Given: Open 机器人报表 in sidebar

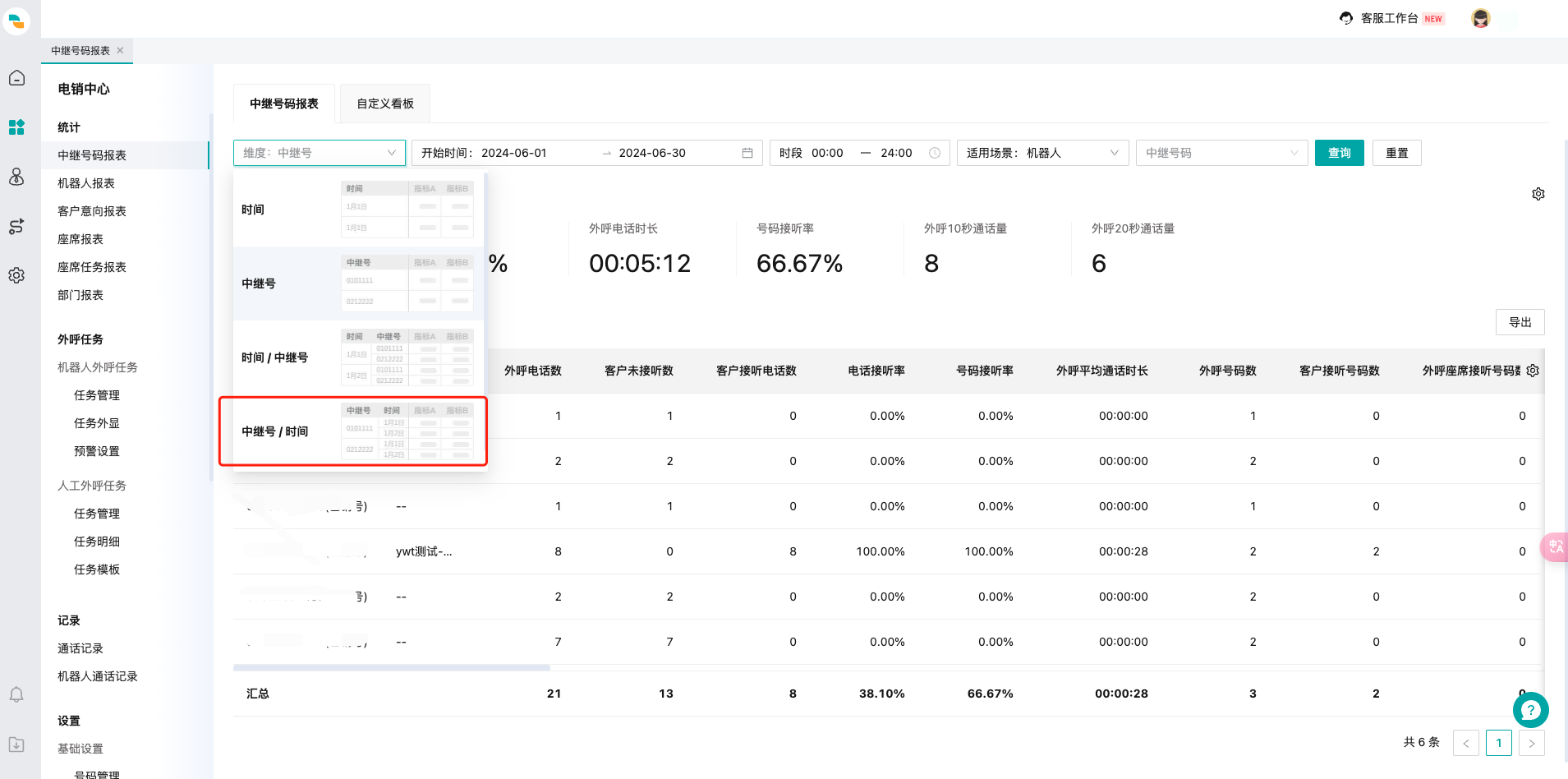Looking at the screenshot, I should (86, 183).
